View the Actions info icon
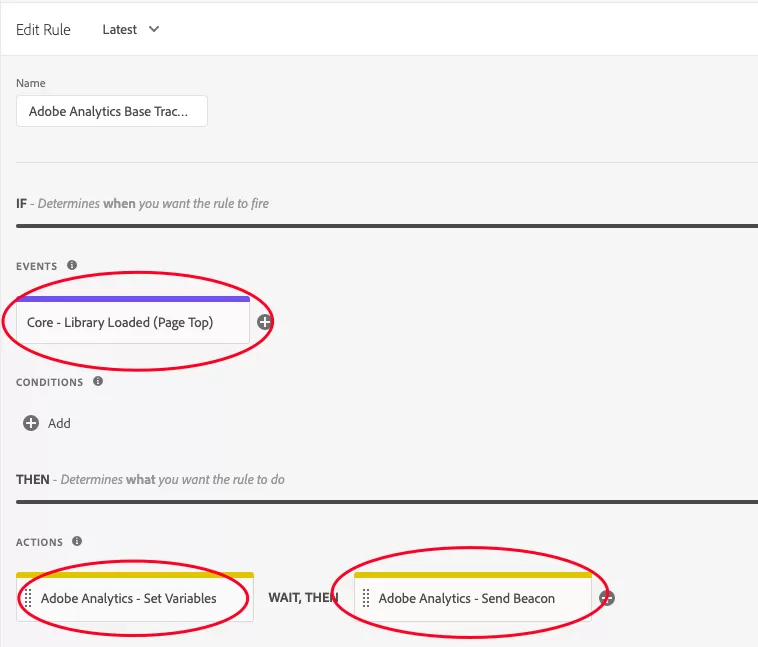 click(77, 541)
